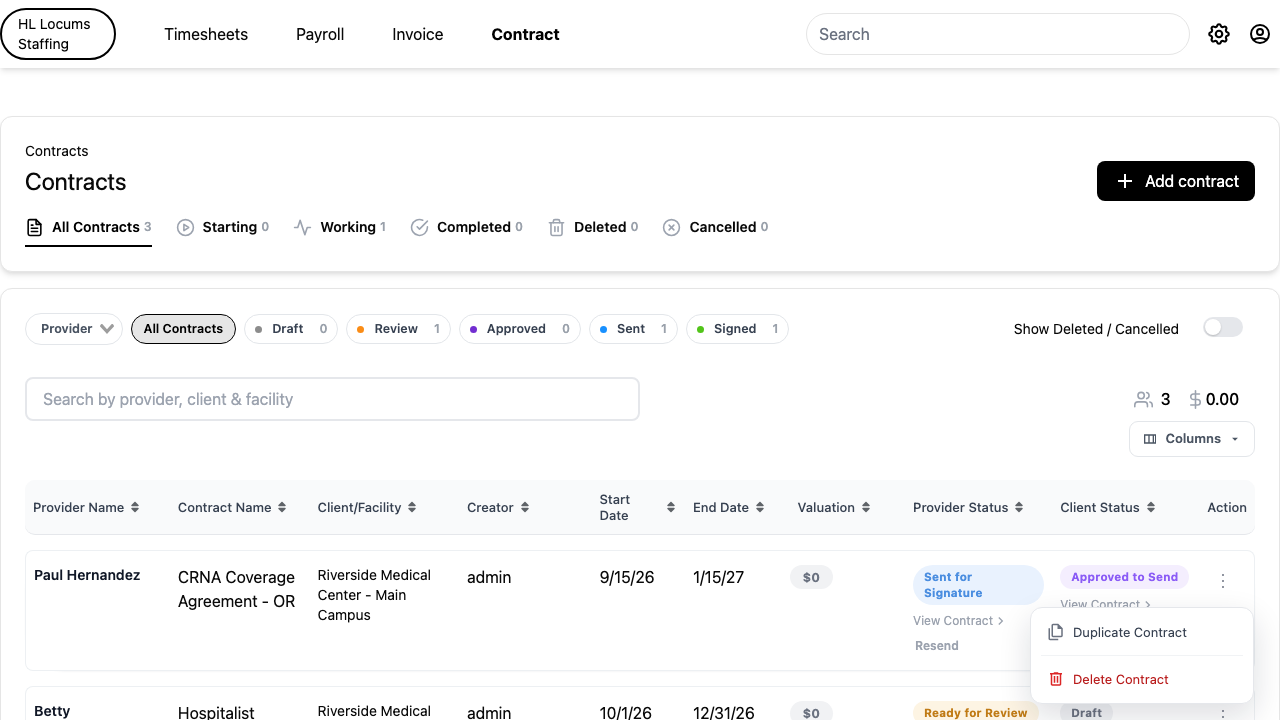Filter contracts by Review status
The image size is (1280, 720).
coord(399,329)
